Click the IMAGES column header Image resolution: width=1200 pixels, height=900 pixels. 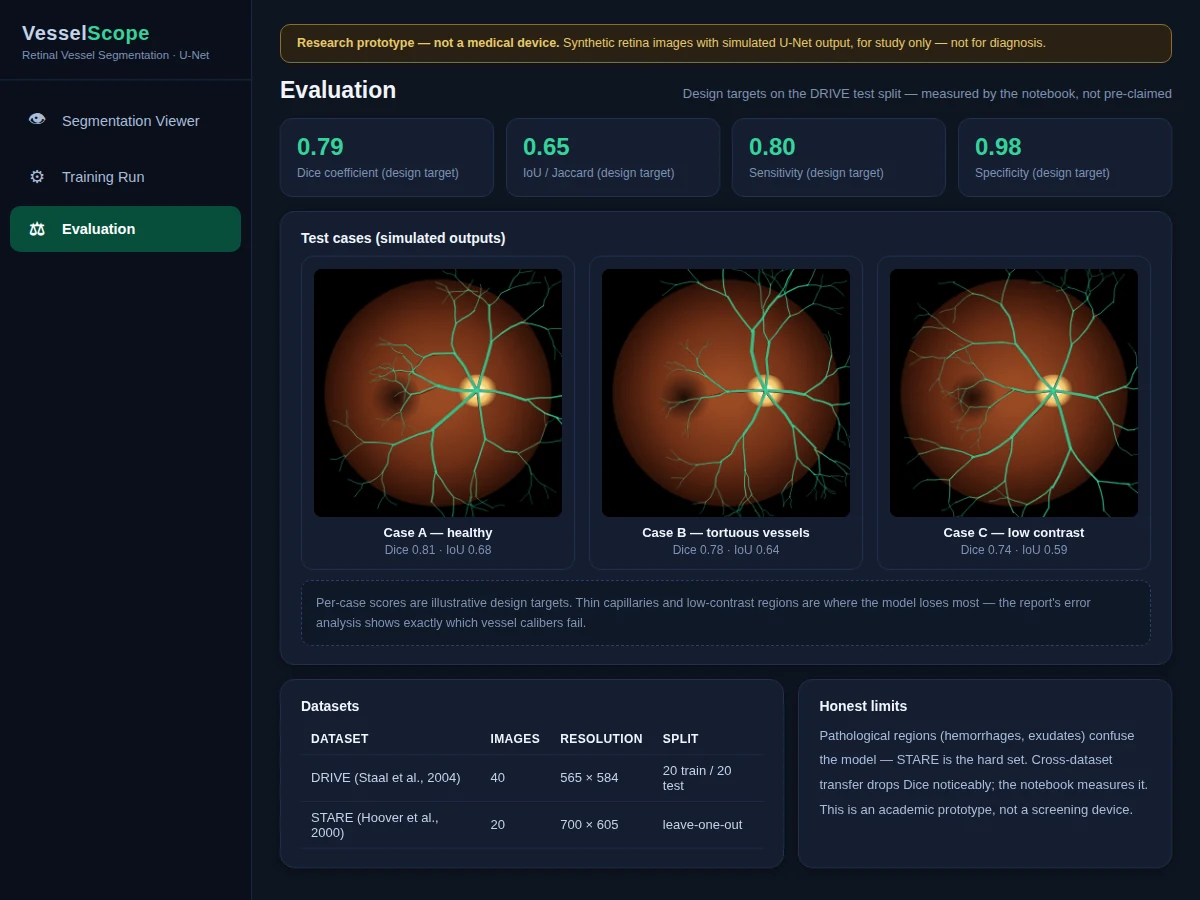[515, 739]
